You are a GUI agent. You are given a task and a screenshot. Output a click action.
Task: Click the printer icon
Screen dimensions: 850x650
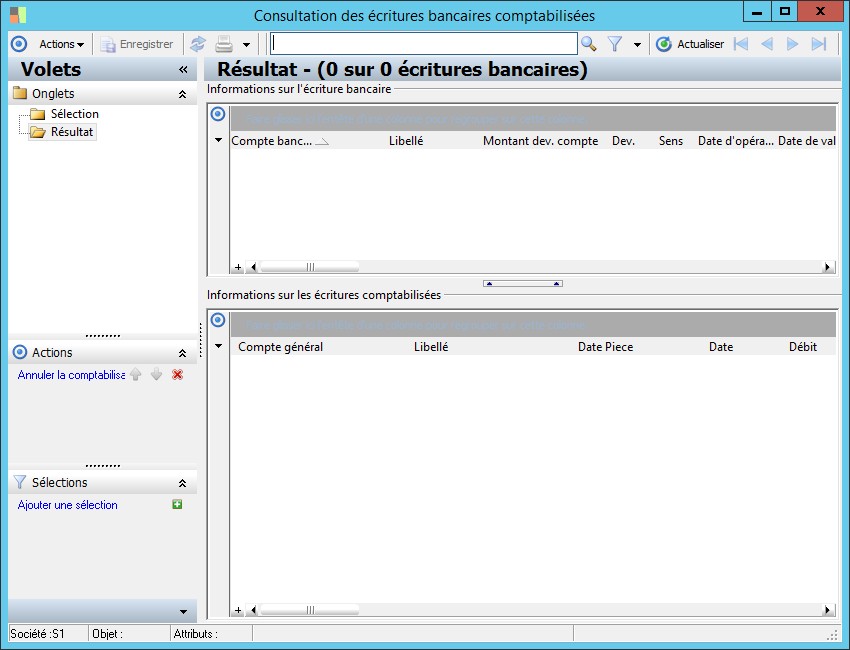click(x=224, y=44)
